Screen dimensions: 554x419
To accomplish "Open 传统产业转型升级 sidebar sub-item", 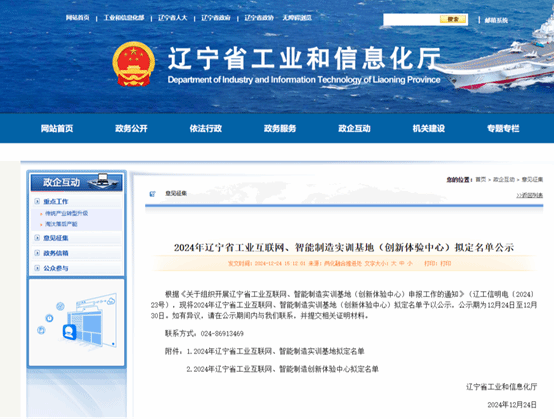I will [x=66, y=213].
